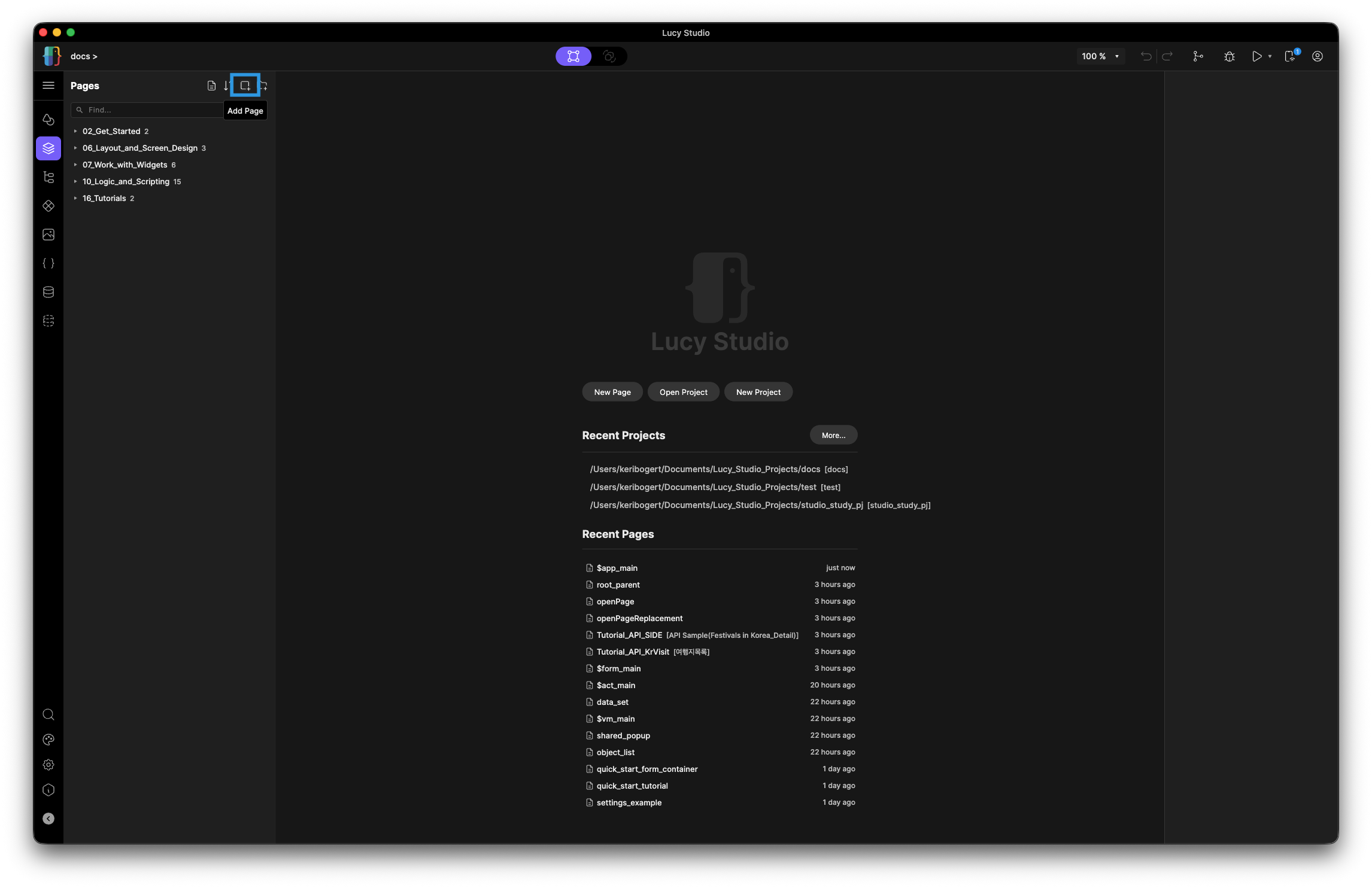Open the image assets sidebar icon
This screenshot has width=1372, height=888.
(48, 235)
